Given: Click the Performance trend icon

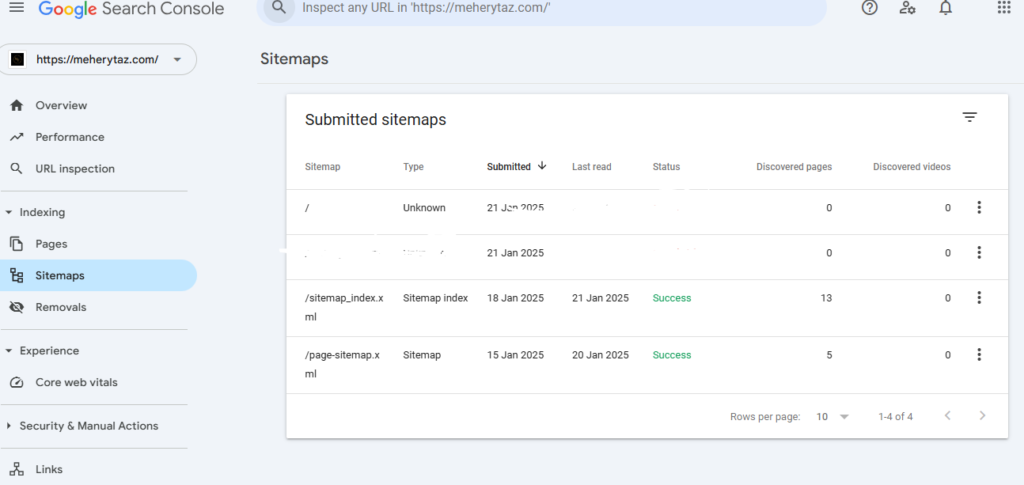Looking at the screenshot, I should tap(17, 137).
